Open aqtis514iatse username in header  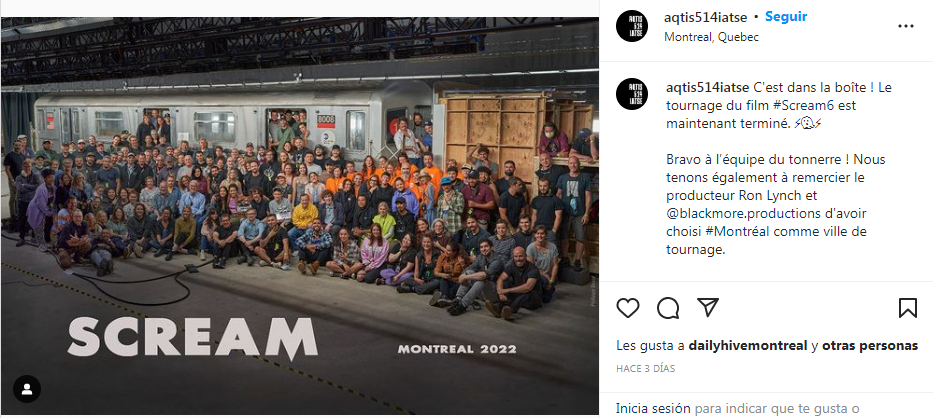pos(706,17)
